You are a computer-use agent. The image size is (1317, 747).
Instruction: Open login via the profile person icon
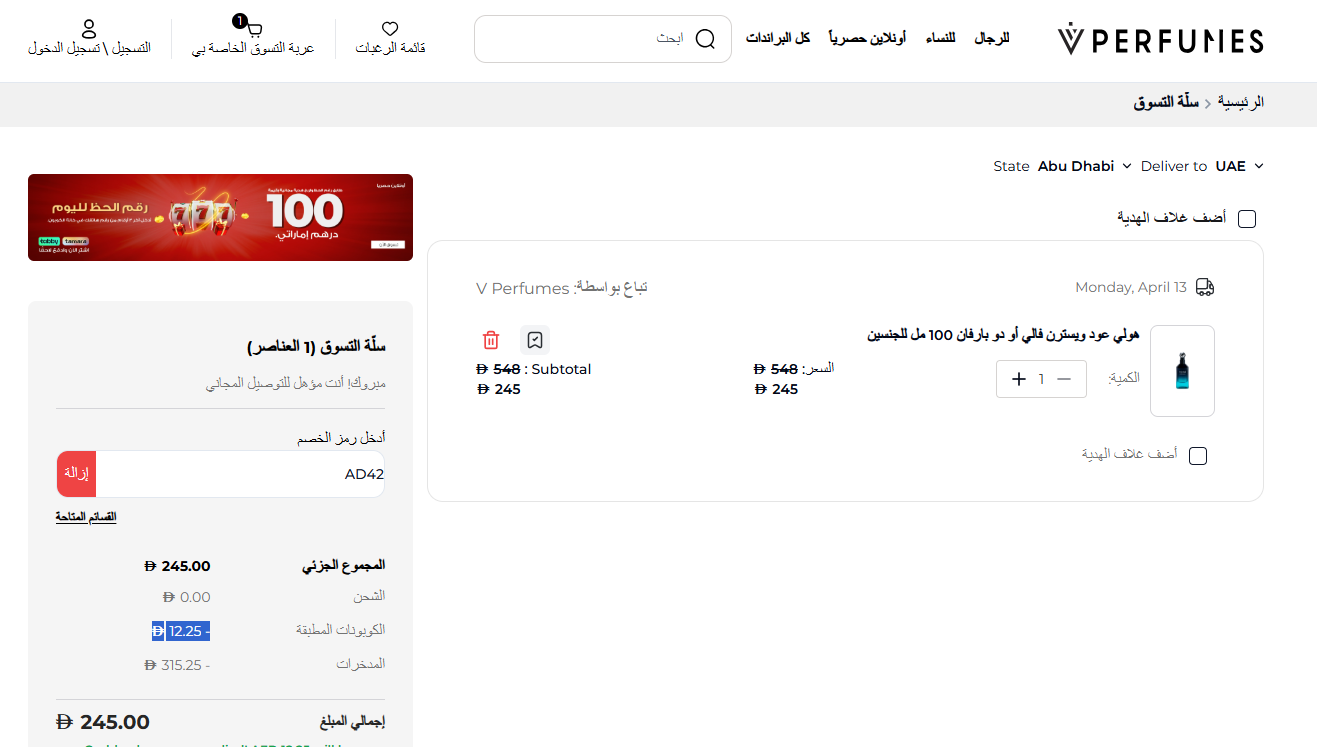coord(91,27)
